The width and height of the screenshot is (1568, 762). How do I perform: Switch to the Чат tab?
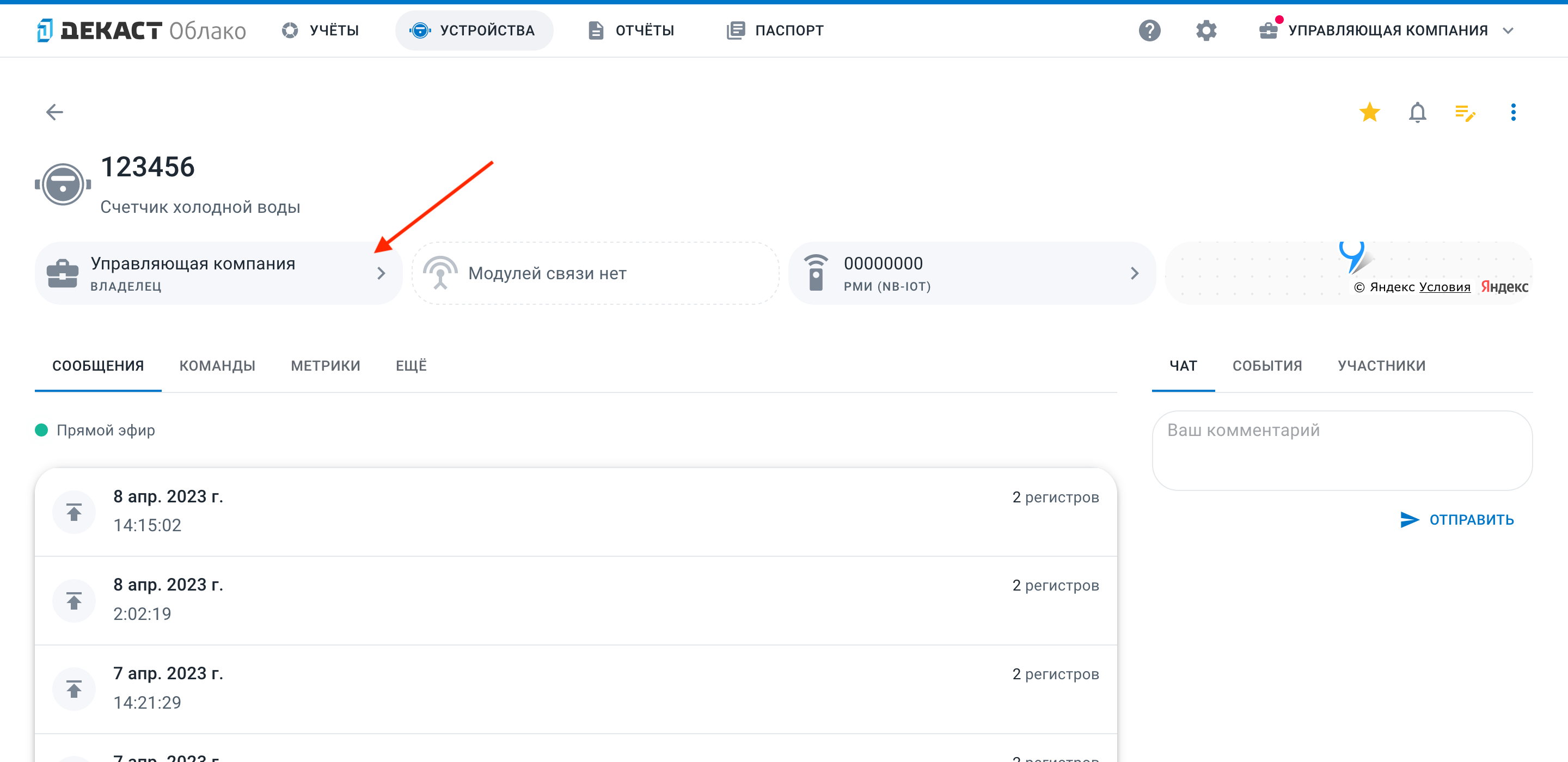(1183, 366)
